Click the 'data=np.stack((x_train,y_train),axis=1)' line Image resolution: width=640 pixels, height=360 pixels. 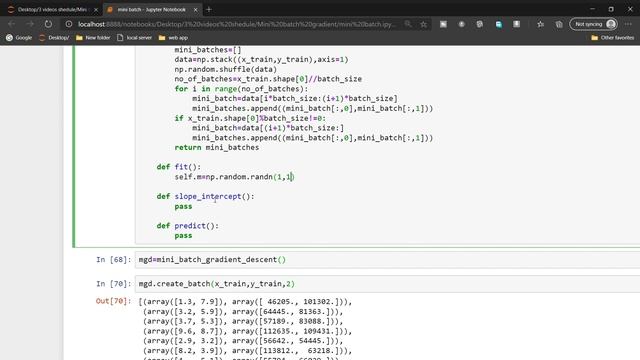coord(261,60)
